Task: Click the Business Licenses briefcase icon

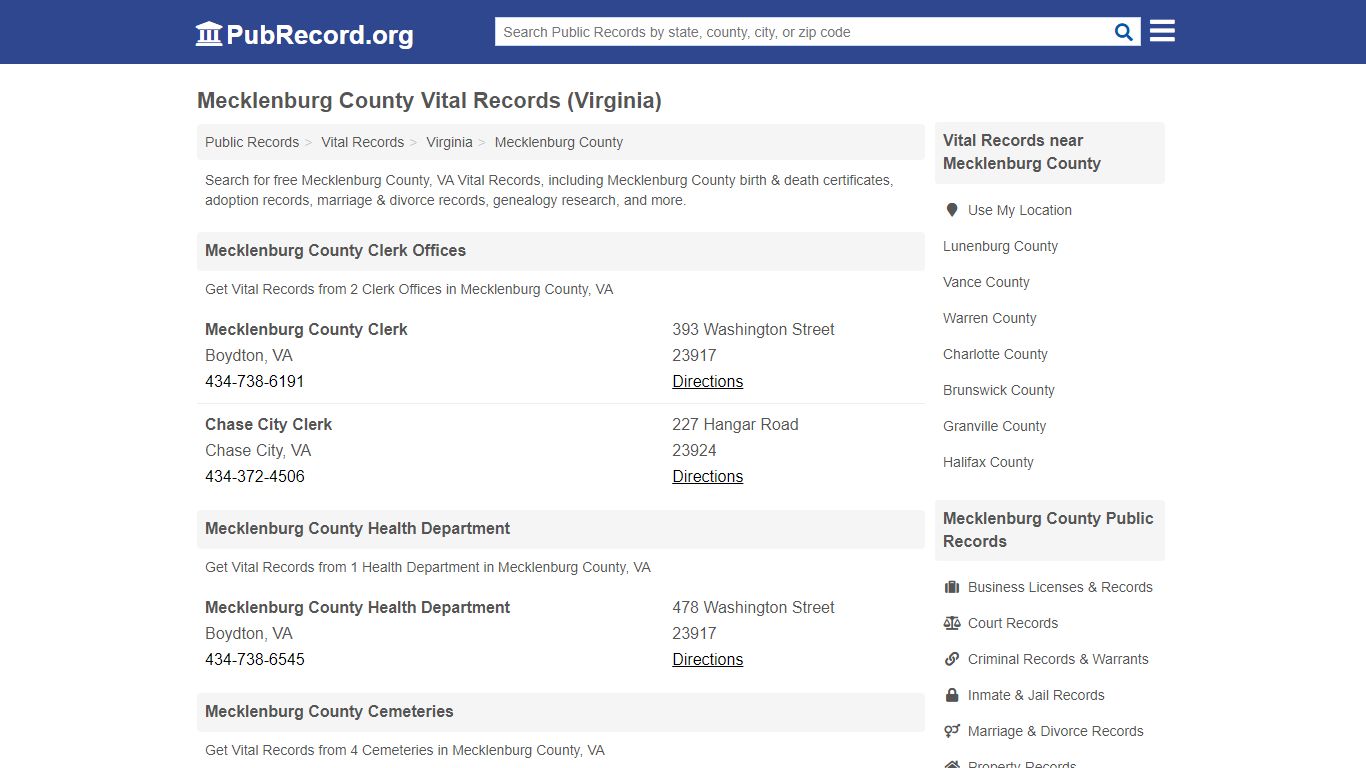Action: pyautogui.click(x=952, y=587)
